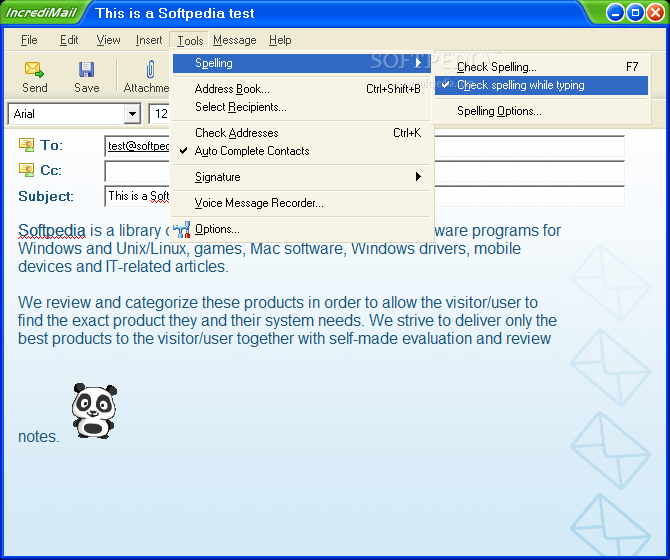Click inside the Subject field
Image resolution: width=670 pixels, height=560 pixels.
364,196
